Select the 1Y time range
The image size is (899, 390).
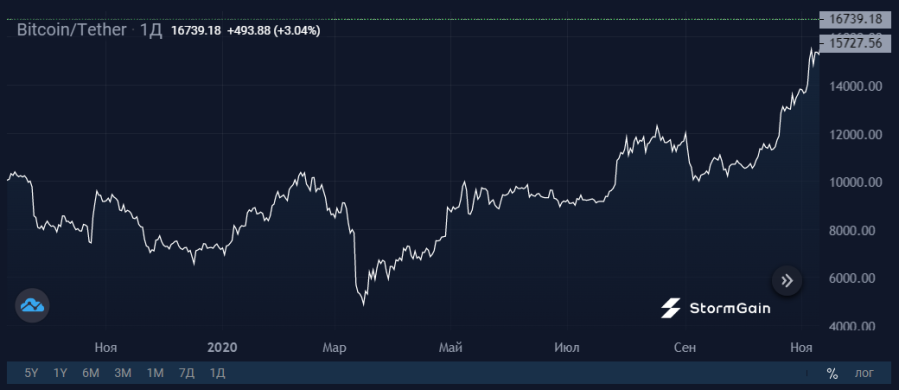(60, 373)
